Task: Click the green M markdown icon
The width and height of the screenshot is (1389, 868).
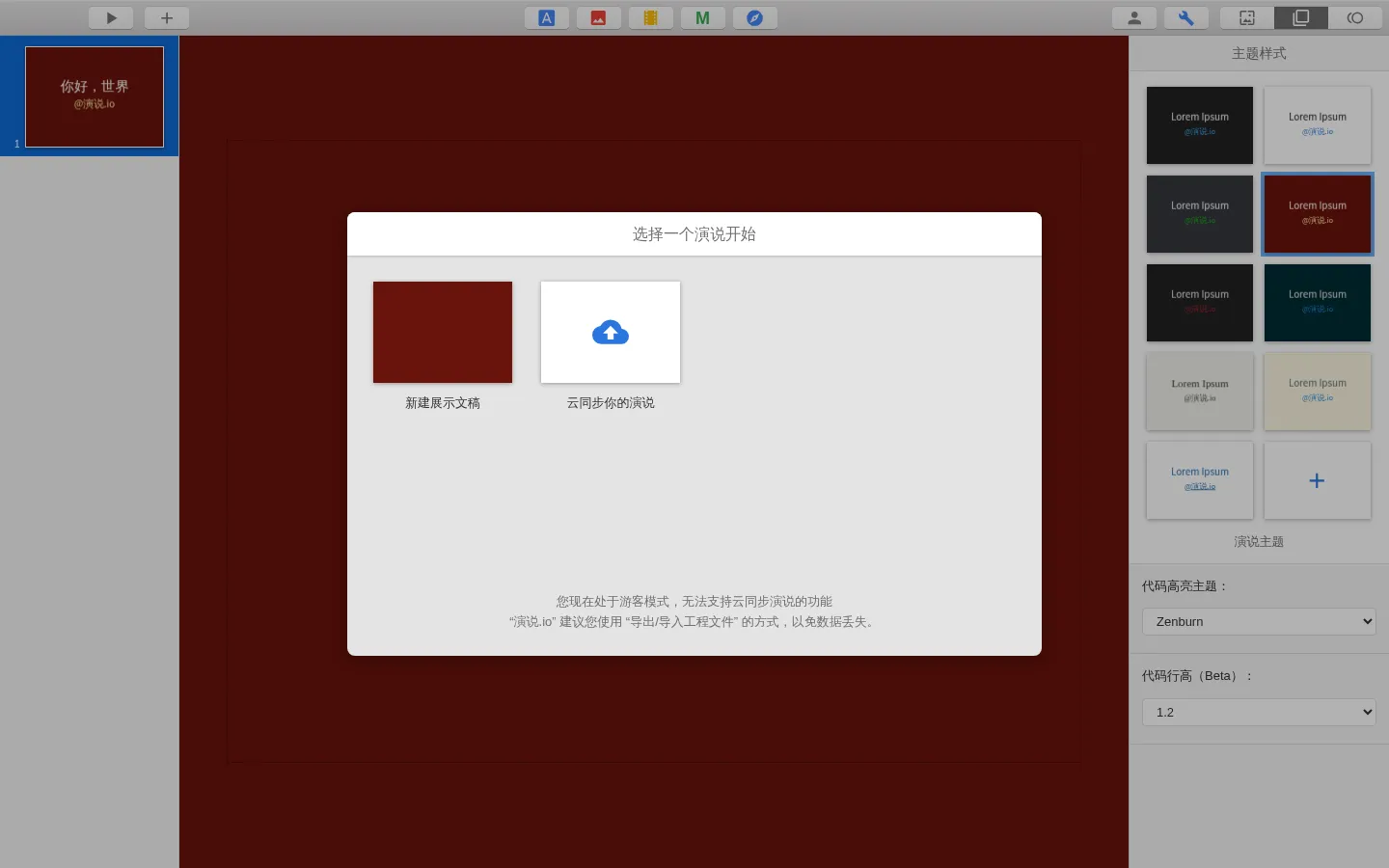Action: point(703,17)
